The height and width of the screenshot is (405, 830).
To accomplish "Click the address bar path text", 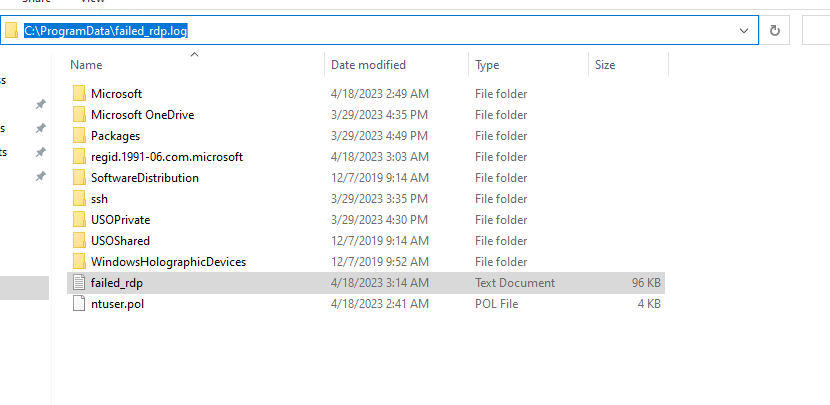I will coord(106,31).
